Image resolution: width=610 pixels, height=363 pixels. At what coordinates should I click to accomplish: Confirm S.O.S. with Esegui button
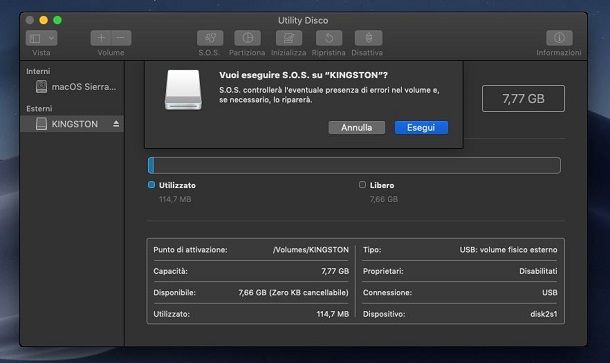tap(421, 128)
